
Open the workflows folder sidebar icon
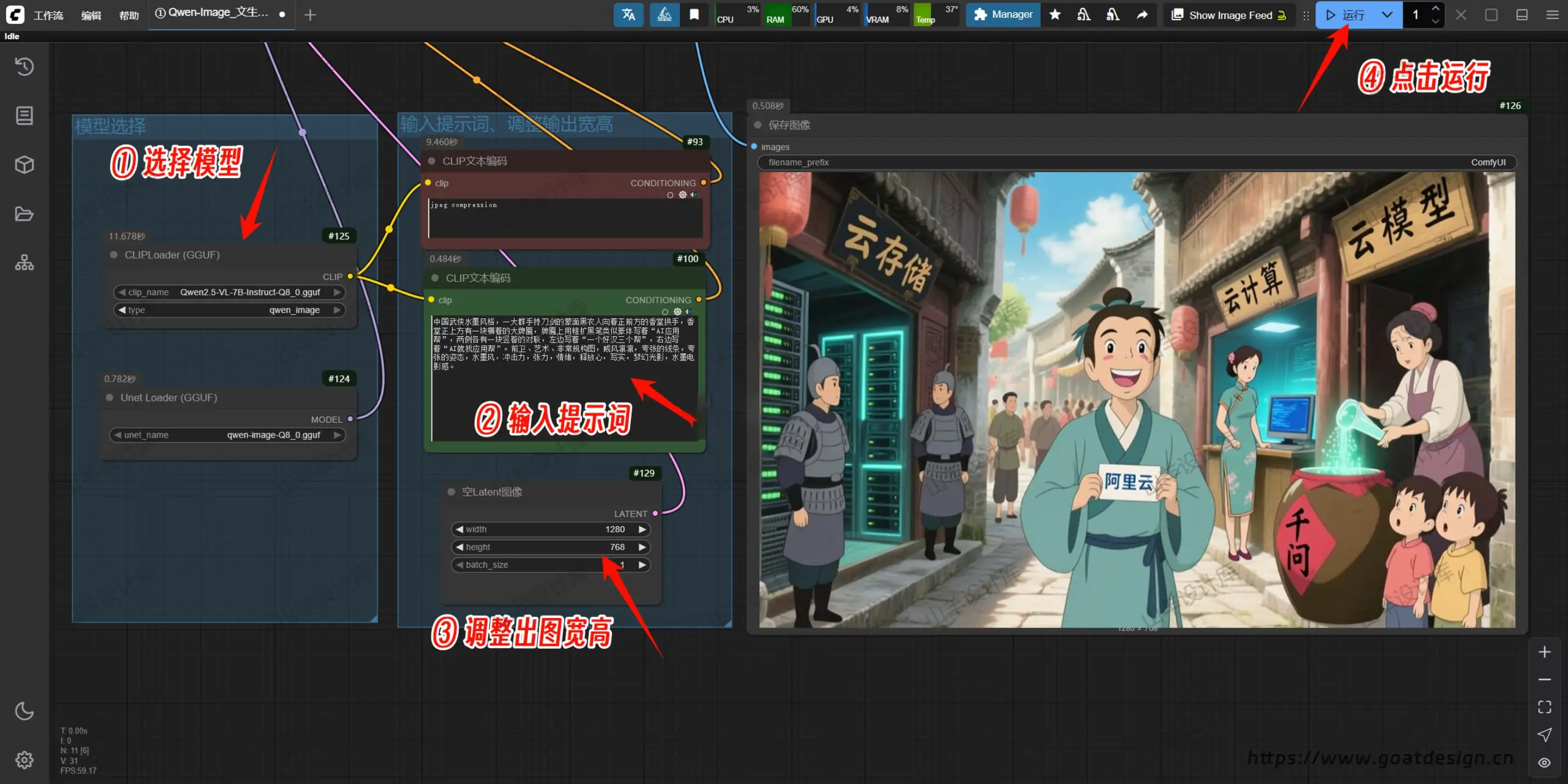click(24, 214)
